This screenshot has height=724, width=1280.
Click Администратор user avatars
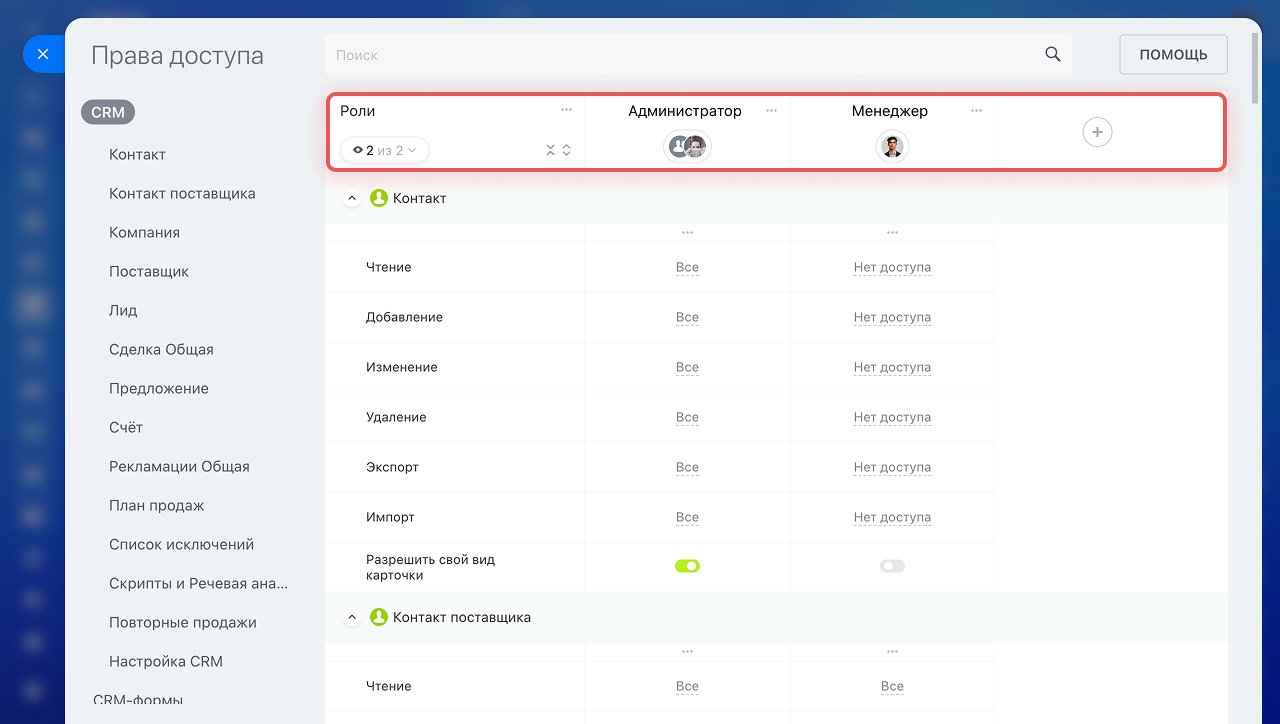coord(687,147)
